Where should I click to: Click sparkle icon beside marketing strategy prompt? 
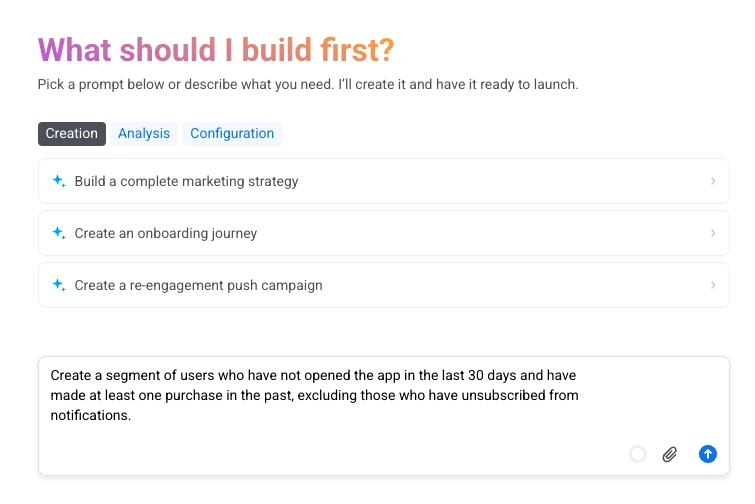[x=59, y=181]
